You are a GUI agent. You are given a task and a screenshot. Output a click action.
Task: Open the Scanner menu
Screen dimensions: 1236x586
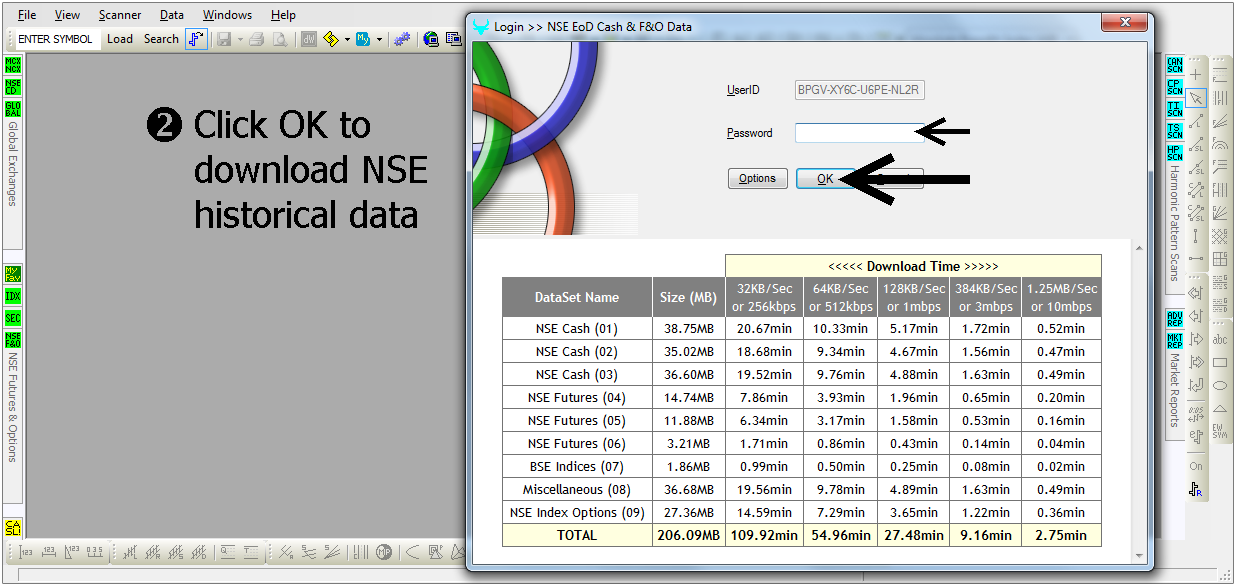[120, 15]
